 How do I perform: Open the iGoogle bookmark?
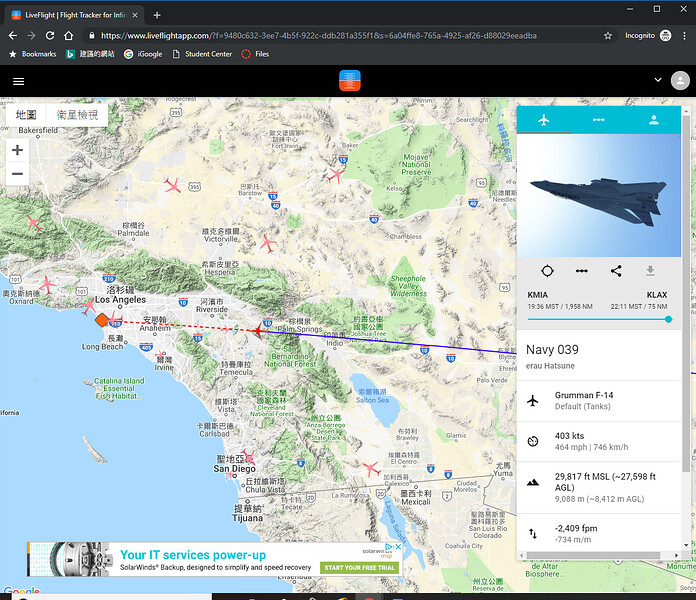[x=143, y=54]
